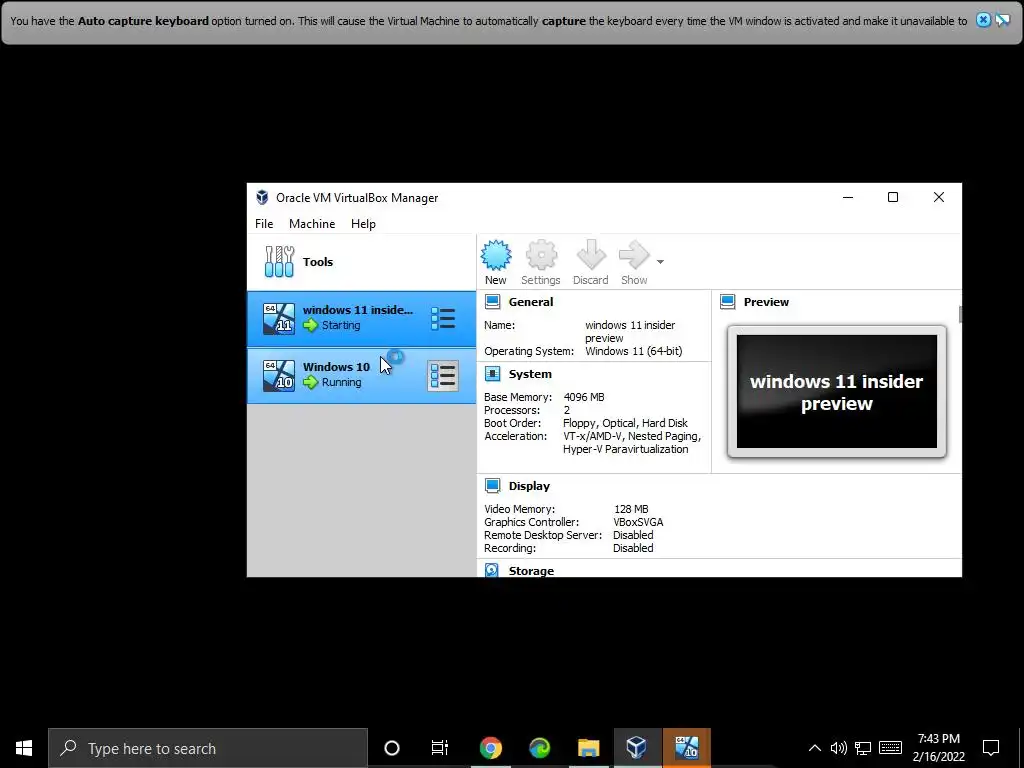Click the Display section screen icon

coord(493,486)
